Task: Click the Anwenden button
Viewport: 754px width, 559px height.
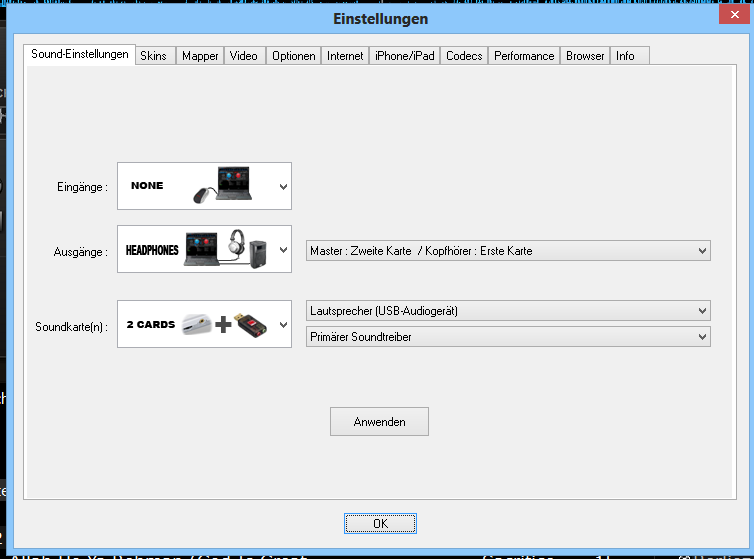Action: point(379,422)
